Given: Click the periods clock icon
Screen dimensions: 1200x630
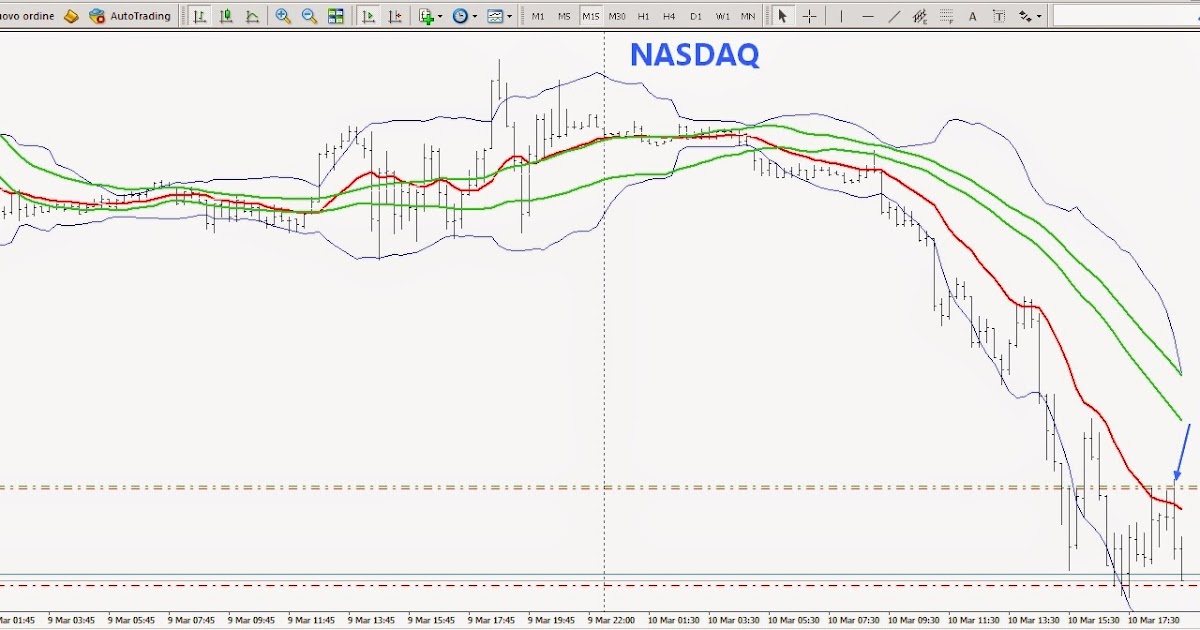Looking at the screenshot, I should pos(459,16).
